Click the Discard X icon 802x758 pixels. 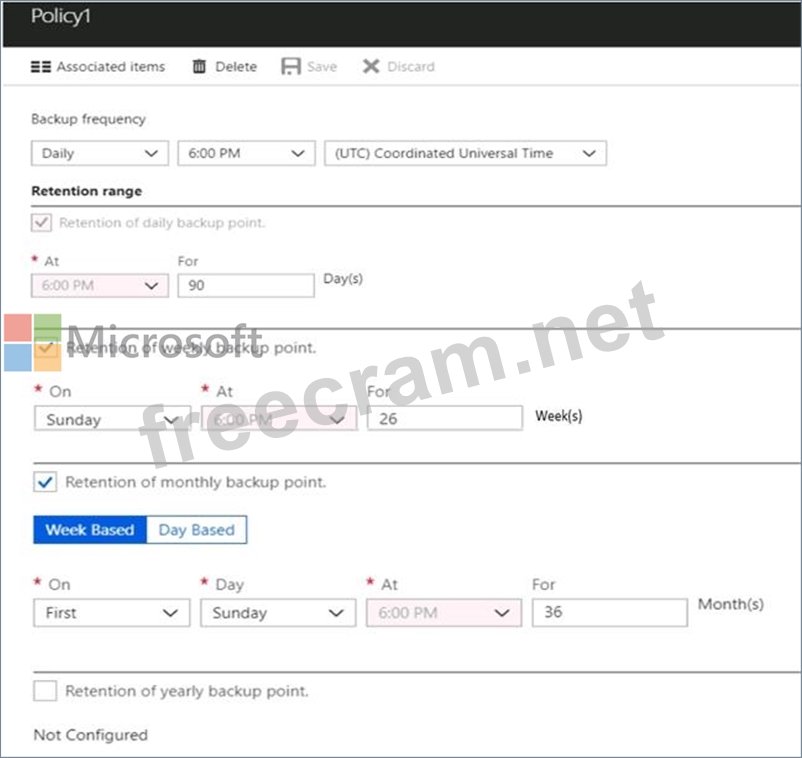tap(371, 67)
